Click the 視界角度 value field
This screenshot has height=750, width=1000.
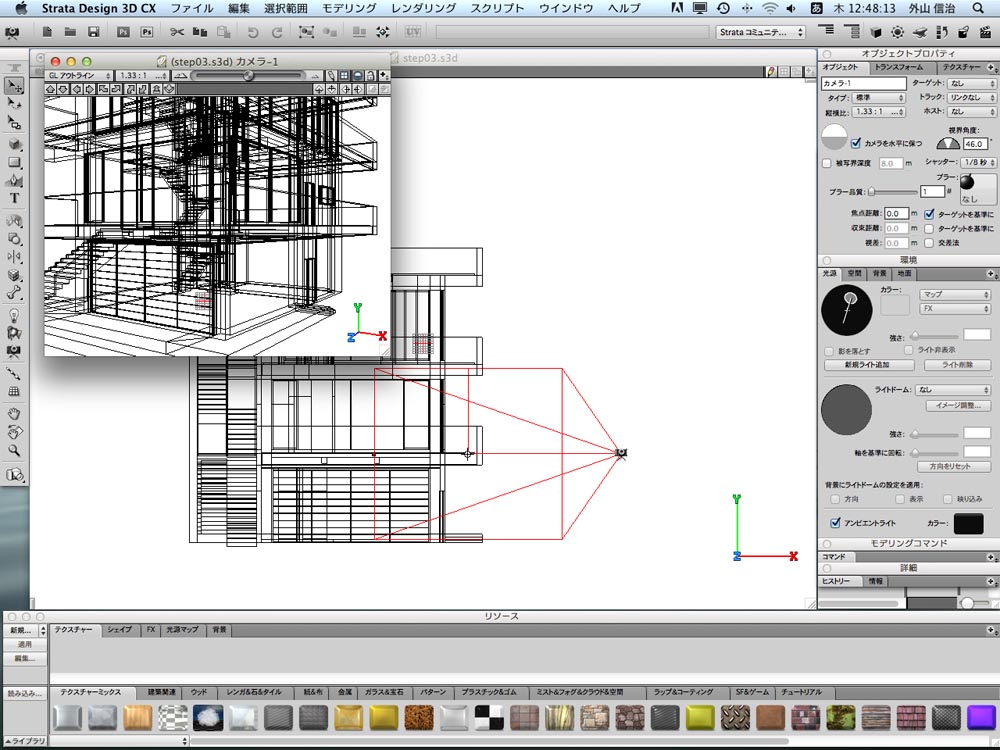(975, 144)
